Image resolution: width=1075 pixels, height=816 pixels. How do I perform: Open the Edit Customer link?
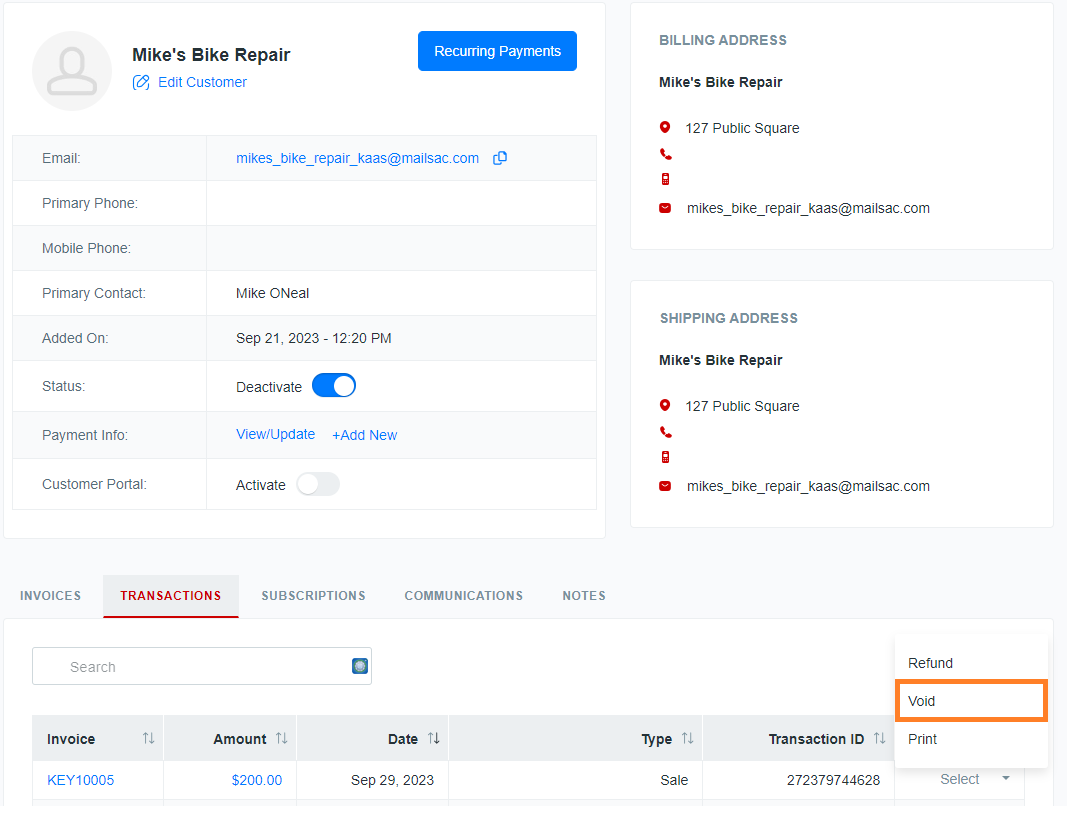click(x=202, y=83)
